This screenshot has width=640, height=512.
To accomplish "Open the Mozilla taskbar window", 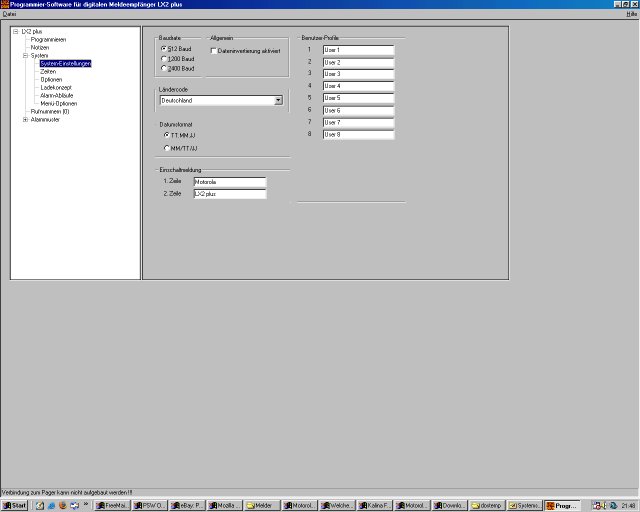I will [225, 505].
